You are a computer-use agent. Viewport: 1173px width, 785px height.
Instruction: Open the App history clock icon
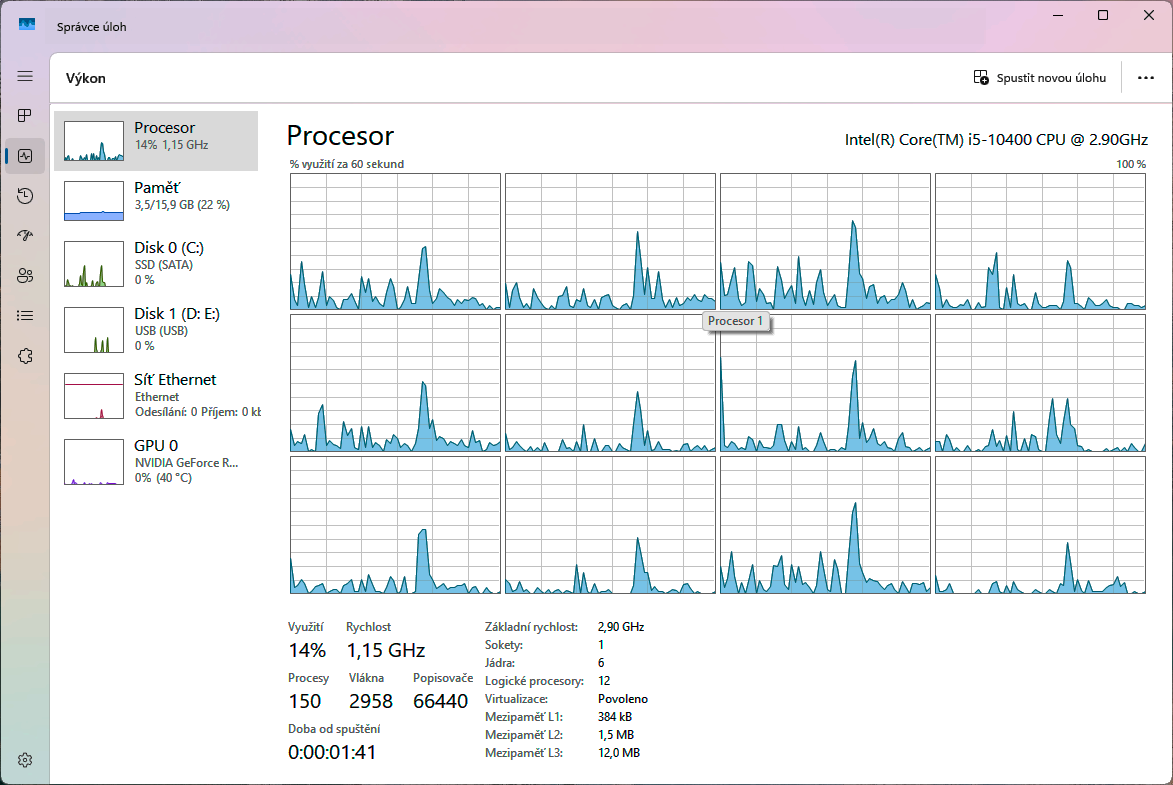[24, 195]
